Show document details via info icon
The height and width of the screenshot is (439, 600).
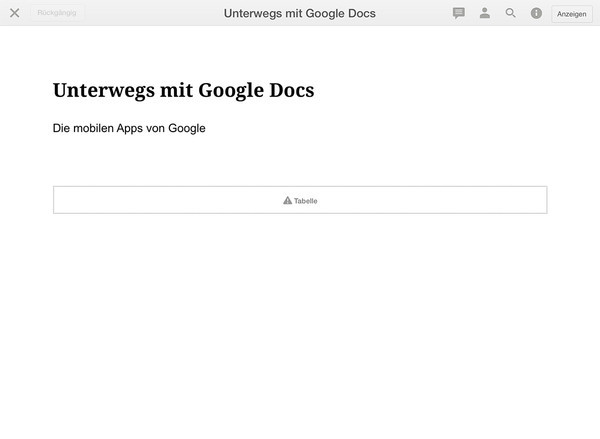coord(536,13)
